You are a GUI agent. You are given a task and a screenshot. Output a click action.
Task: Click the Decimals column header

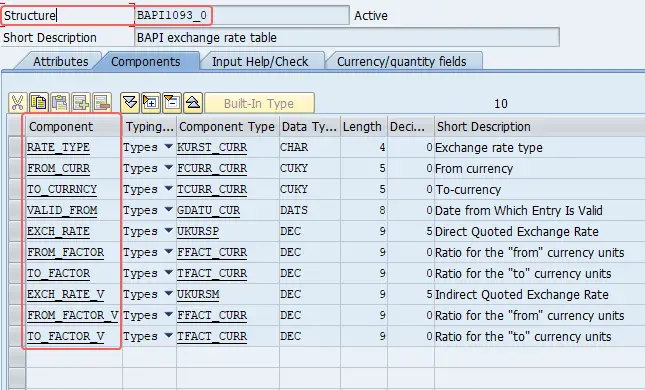[411, 127]
